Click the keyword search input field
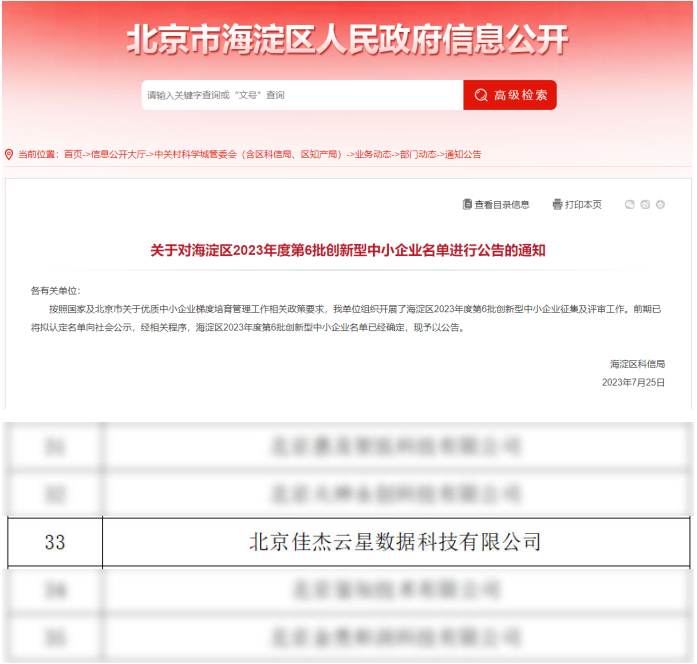Screen dimensions: 697x664 tap(302, 95)
